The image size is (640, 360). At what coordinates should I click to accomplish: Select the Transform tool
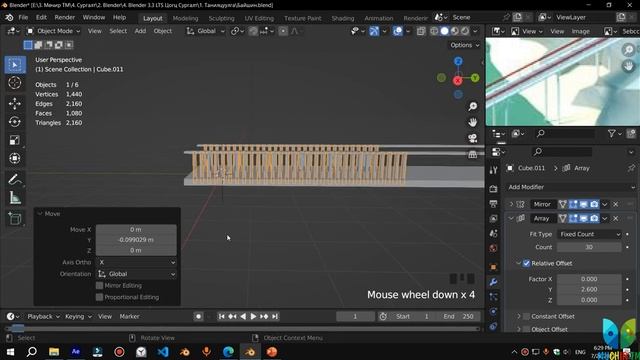point(15,158)
